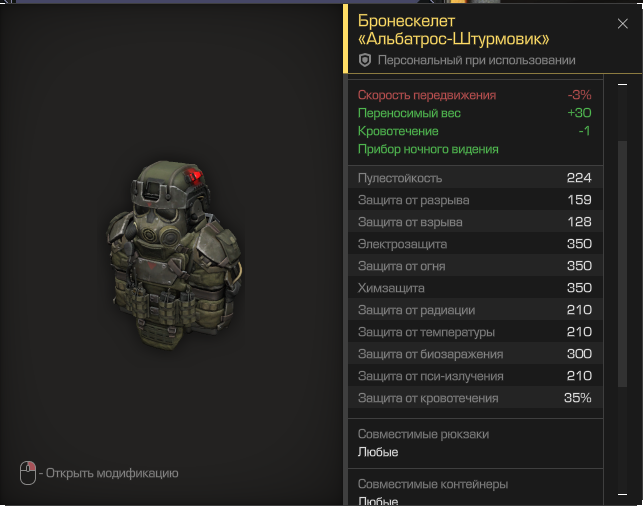Click the Совместимые контейнеры section header
Viewport: 643px width, 506px height.
[433, 484]
